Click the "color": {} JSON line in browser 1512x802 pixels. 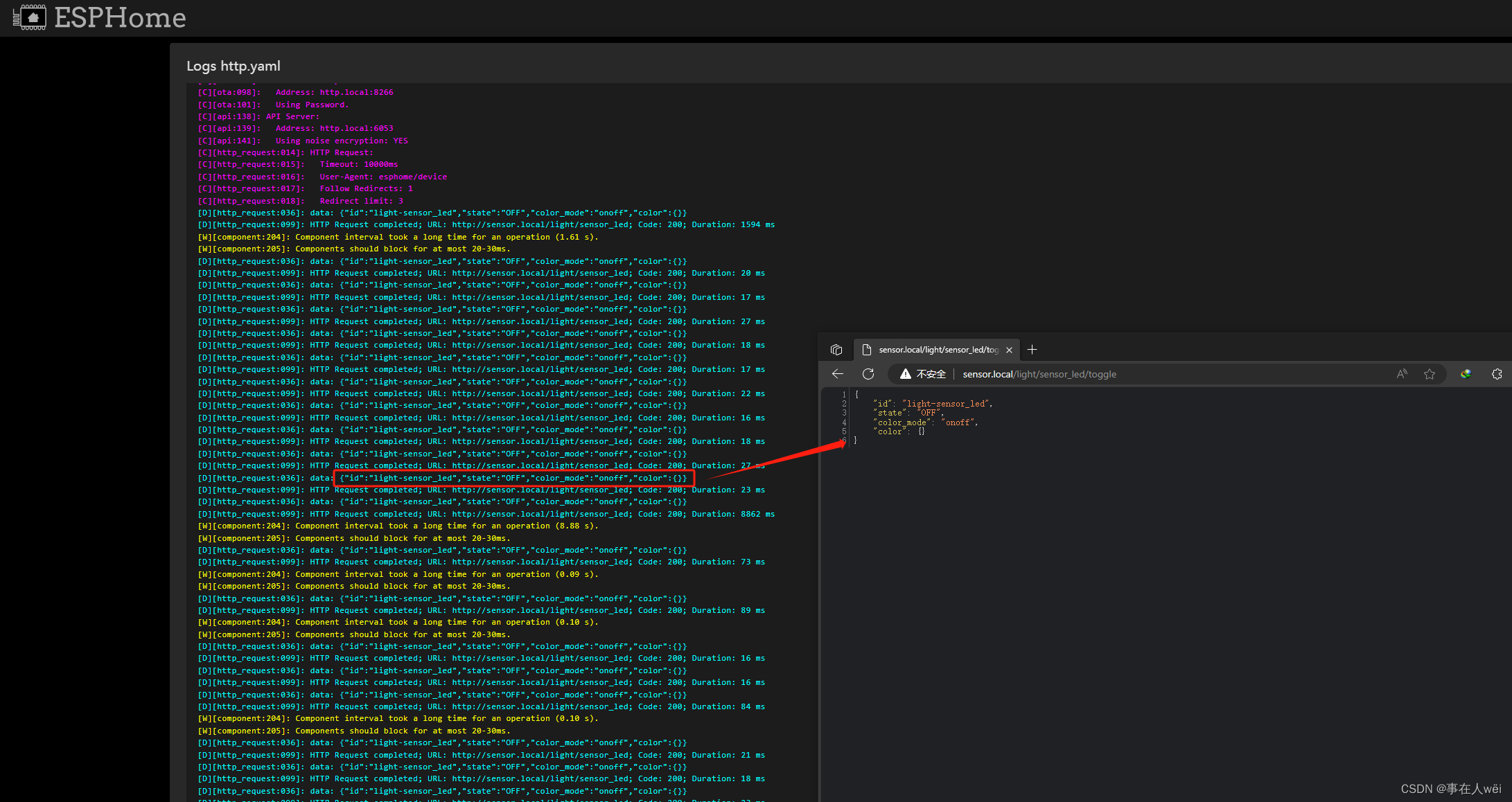tap(899, 431)
